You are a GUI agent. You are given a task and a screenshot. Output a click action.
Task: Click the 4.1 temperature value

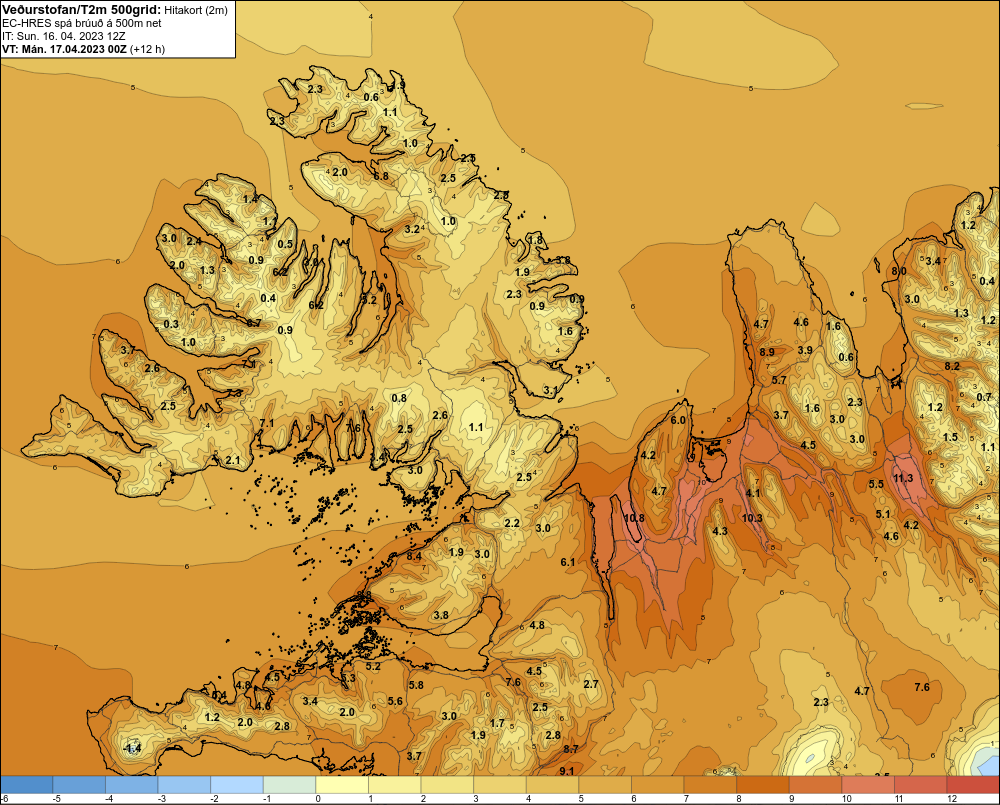[753, 493]
